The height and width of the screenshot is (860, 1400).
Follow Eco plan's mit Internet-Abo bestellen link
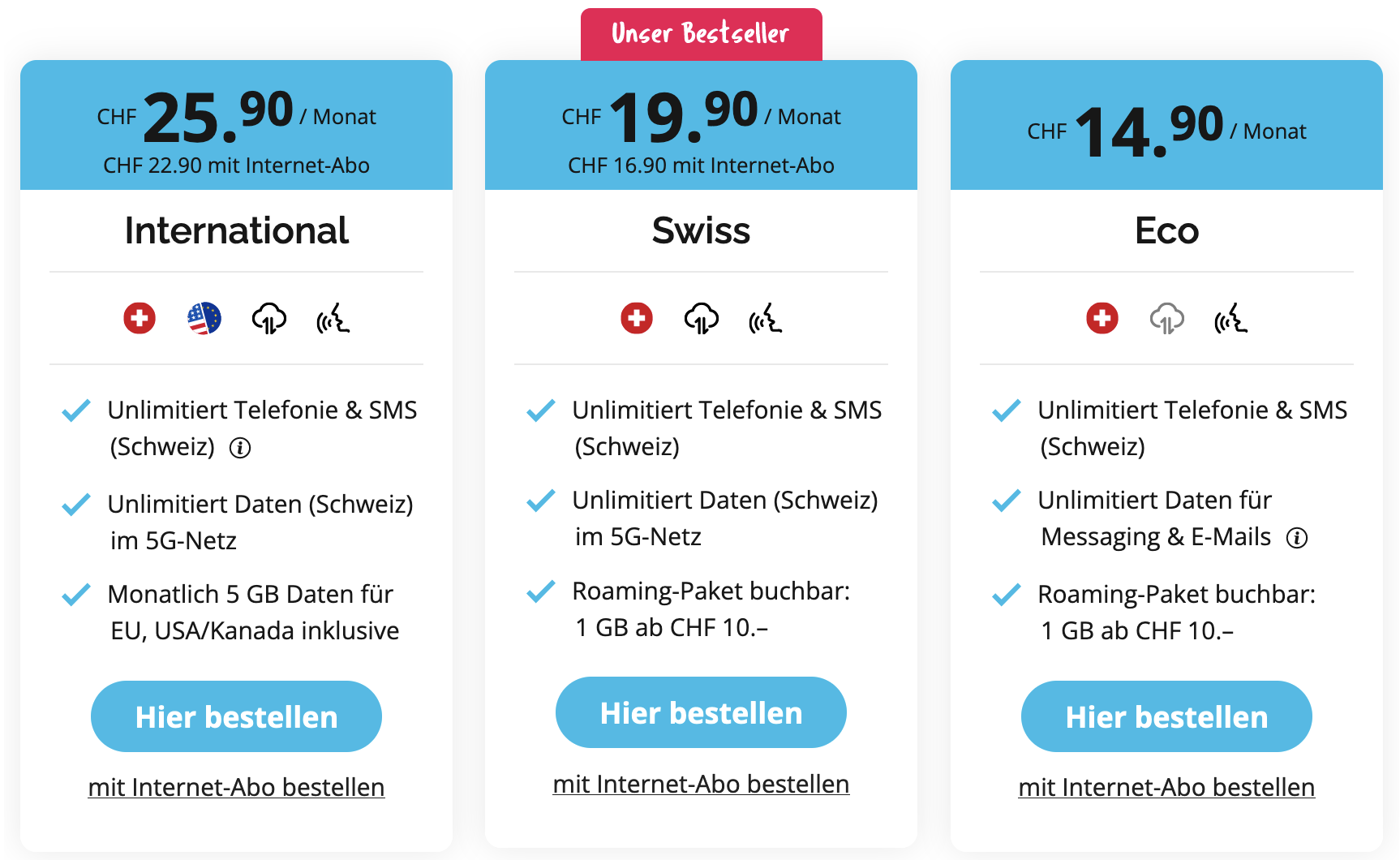[1166, 787]
